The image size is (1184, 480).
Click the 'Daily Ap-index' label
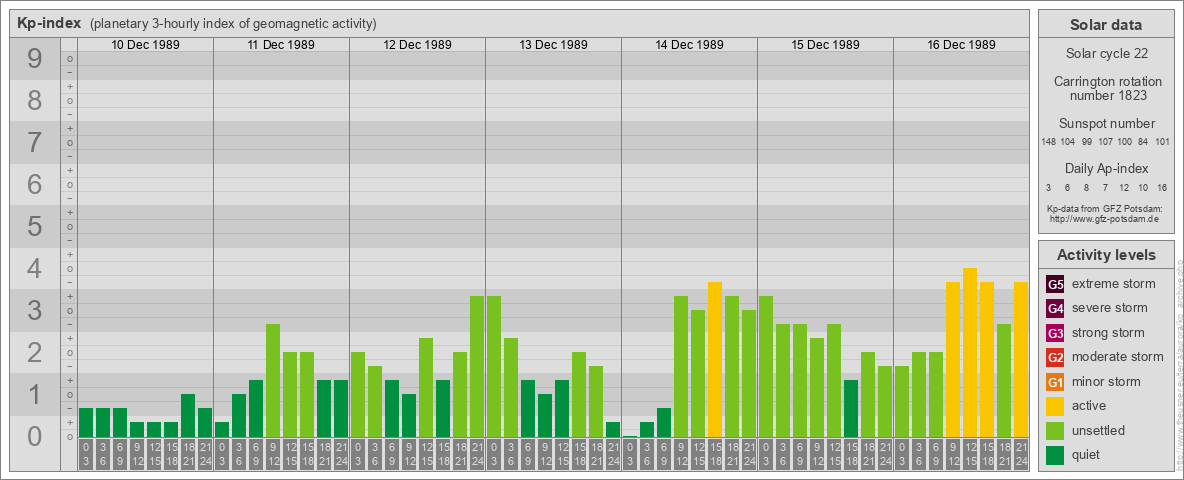pos(1106,168)
